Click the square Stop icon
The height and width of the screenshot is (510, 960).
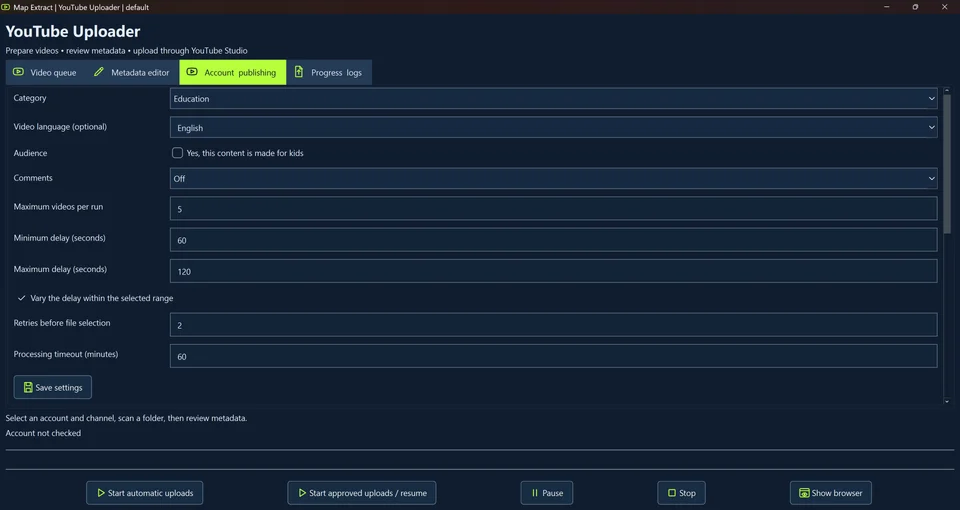pyautogui.click(x=672, y=493)
